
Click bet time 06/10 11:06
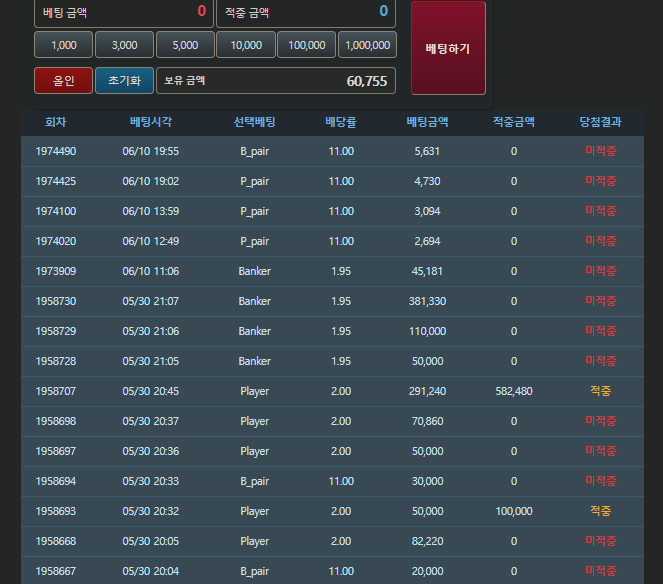151,271
